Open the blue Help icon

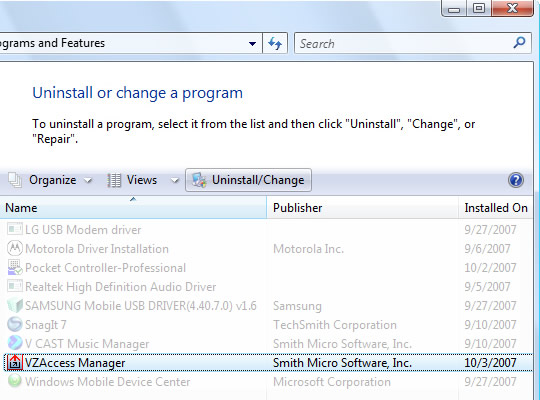pyautogui.click(x=516, y=180)
